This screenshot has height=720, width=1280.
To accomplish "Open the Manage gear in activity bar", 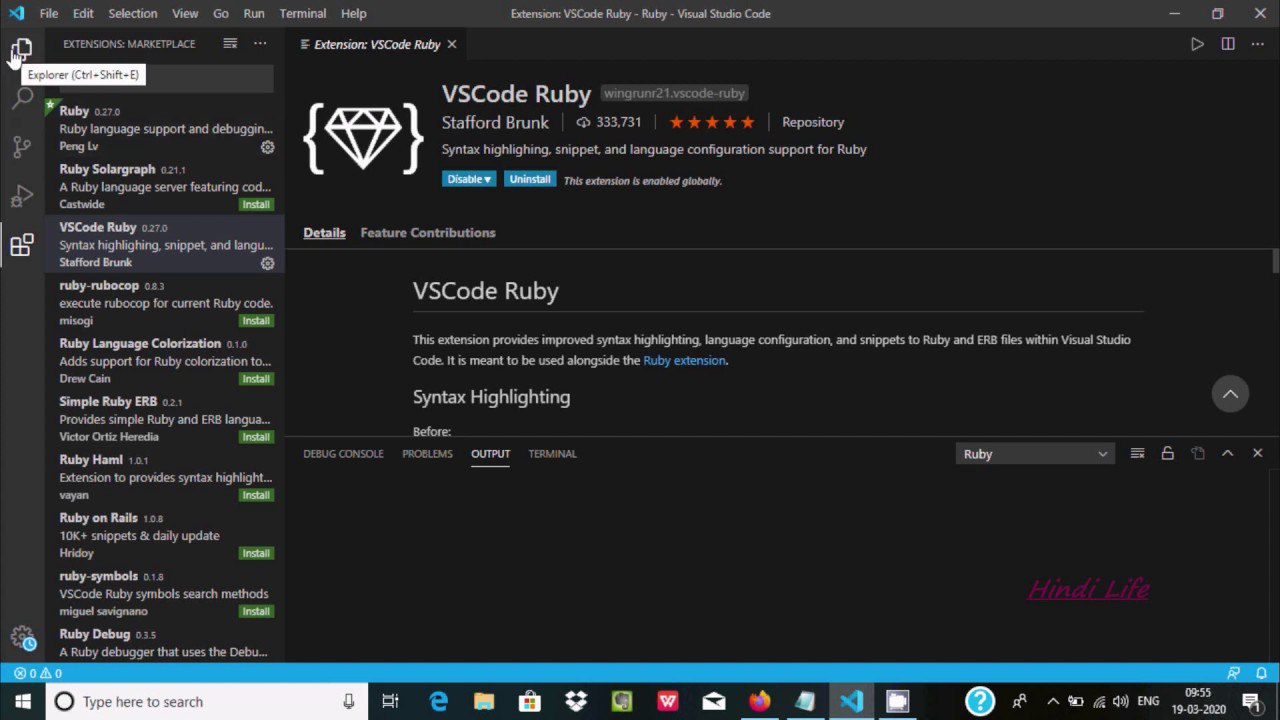I will pyautogui.click(x=22, y=637).
